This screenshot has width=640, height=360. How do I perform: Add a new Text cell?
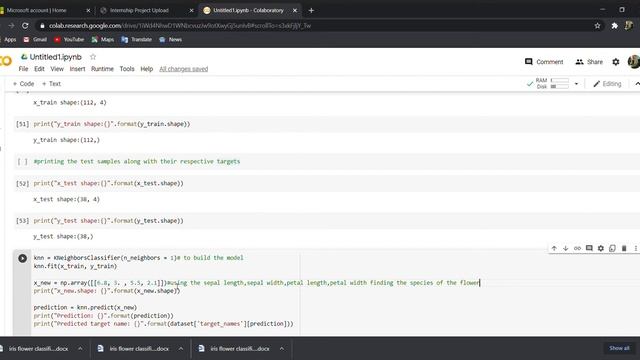(51, 84)
